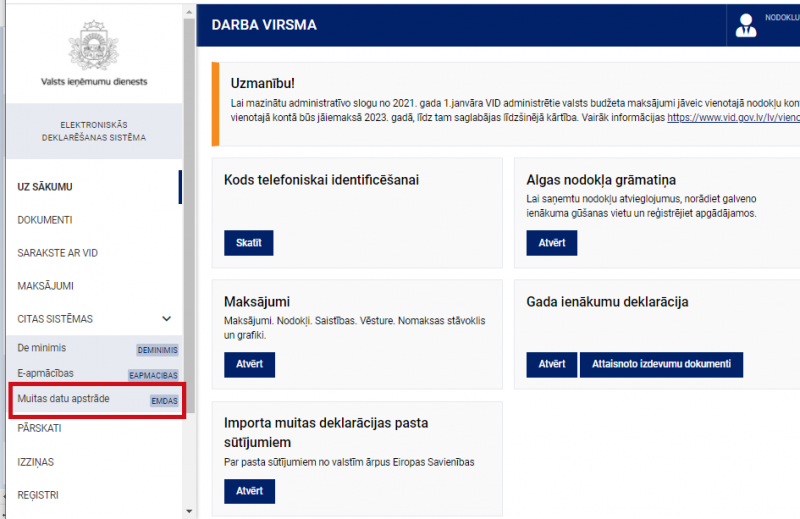This screenshot has width=800, height=519.
Task: Click the EAPMACIBAS badge
Action: [153, 375]
